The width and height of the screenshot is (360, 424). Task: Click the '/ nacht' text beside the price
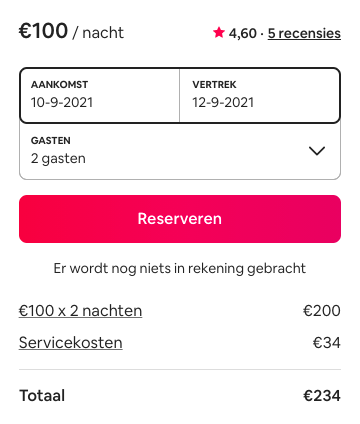(98, 33)
